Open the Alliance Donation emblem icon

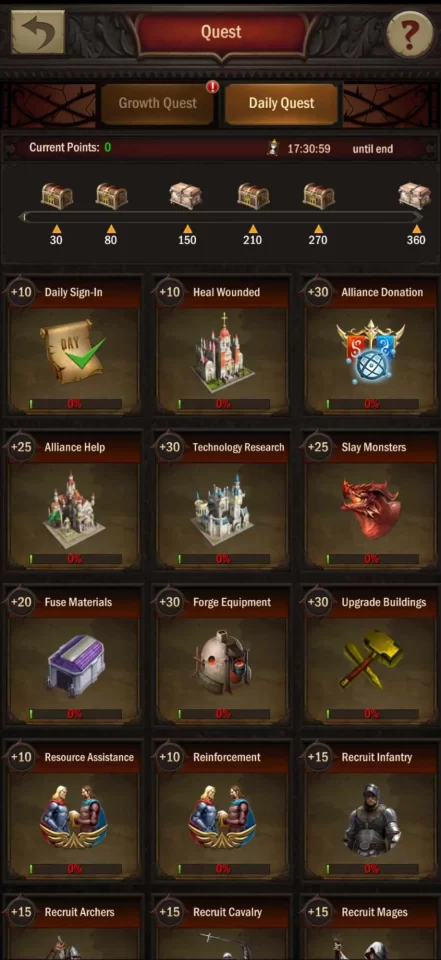coord(371,351)
